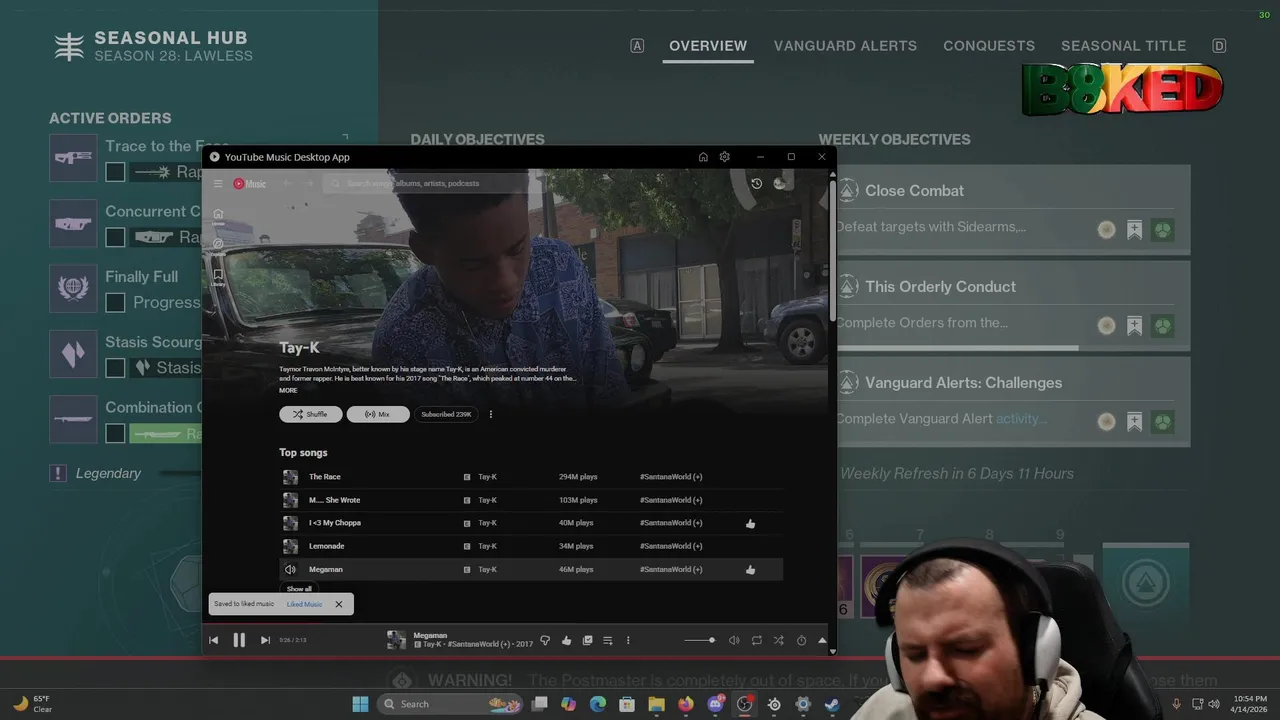1280x720 pixels.
Task: Open the sleep timer in the player bar
Action: pos(801,640)
